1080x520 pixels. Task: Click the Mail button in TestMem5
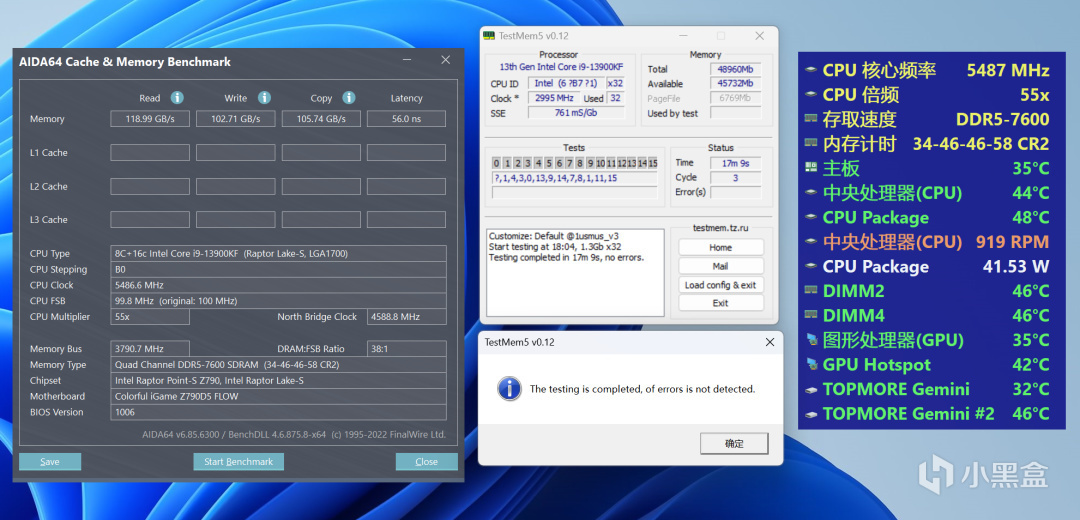(720, 266)
